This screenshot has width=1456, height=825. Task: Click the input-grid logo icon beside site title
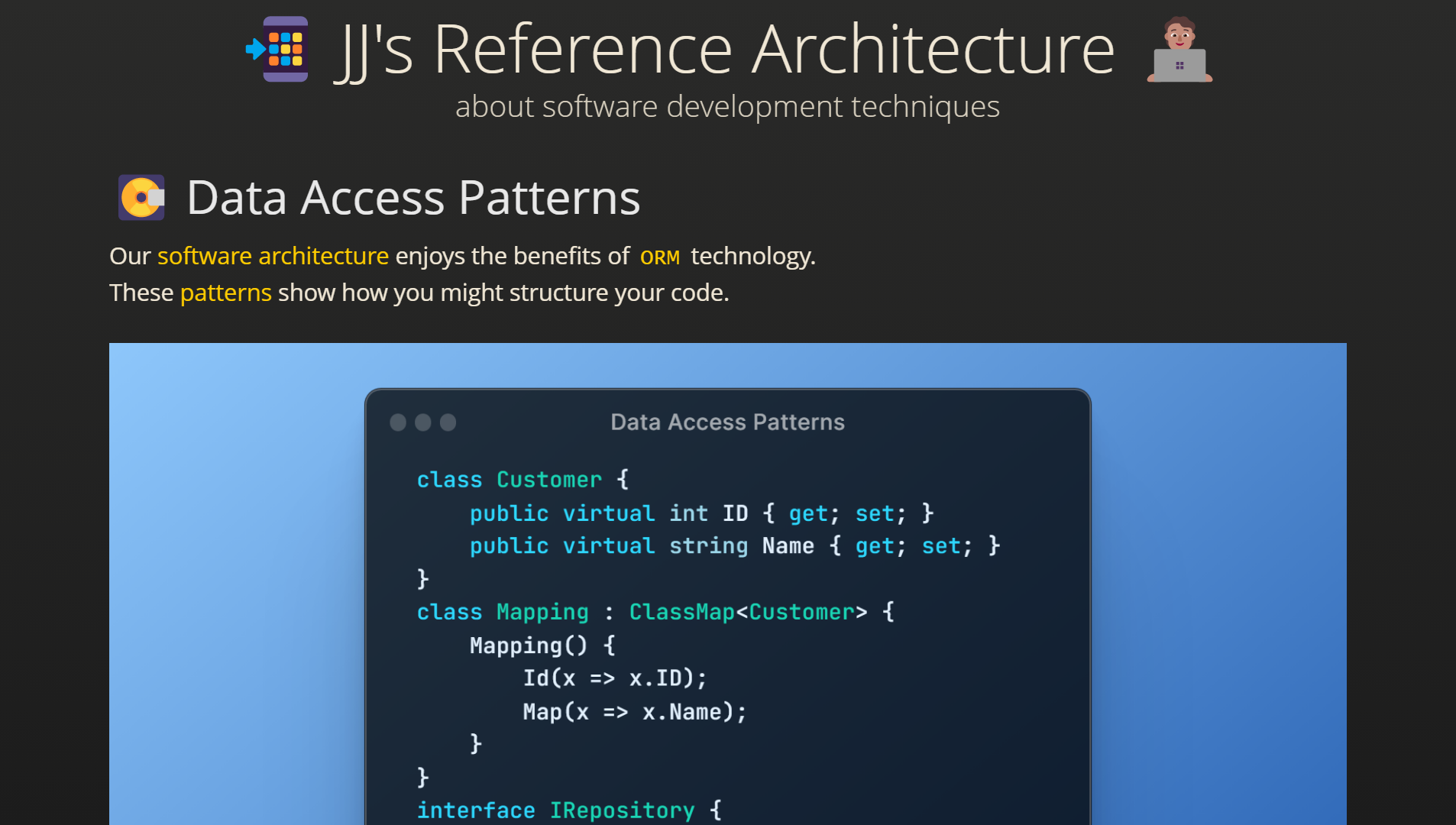point(277,49)
